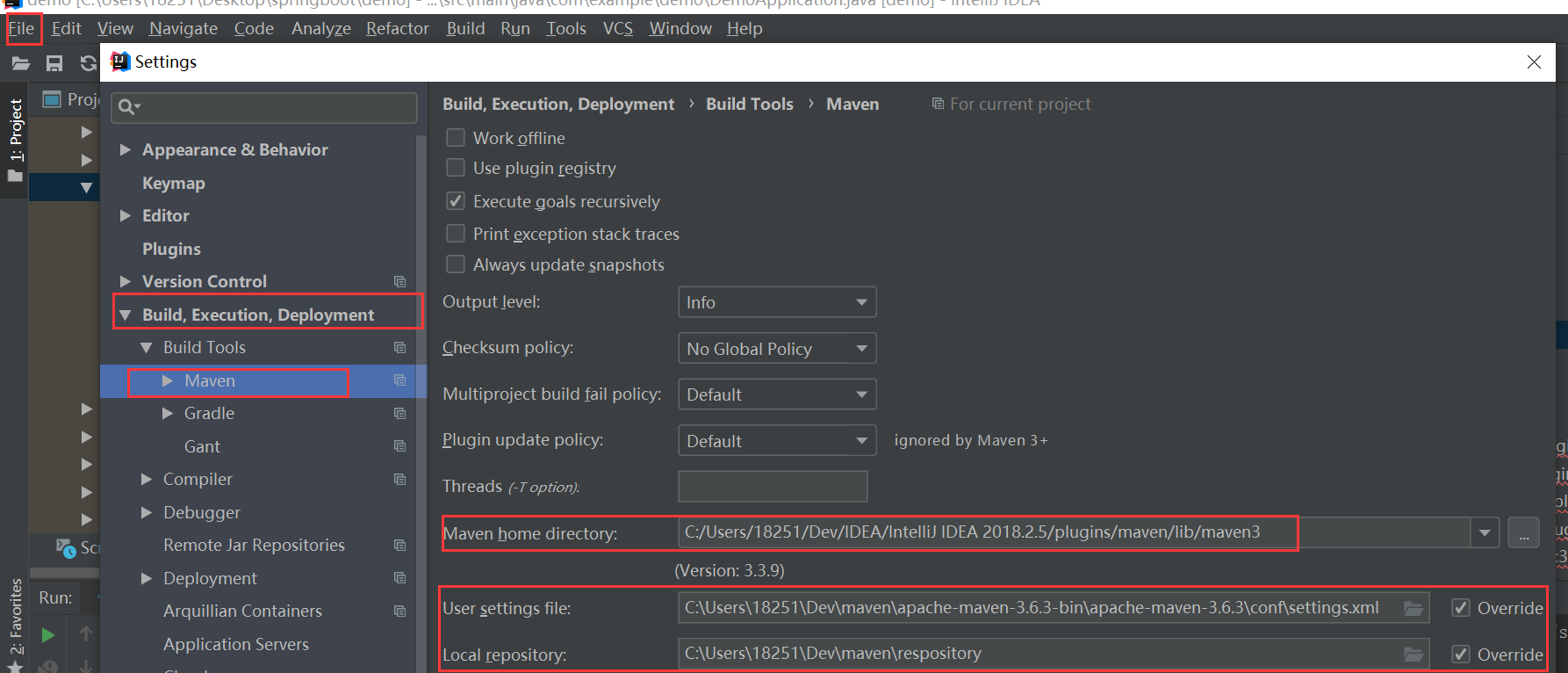Click the folder icon in Local repository field
The image size is (1568, 673).
[x=1413, y=654]
